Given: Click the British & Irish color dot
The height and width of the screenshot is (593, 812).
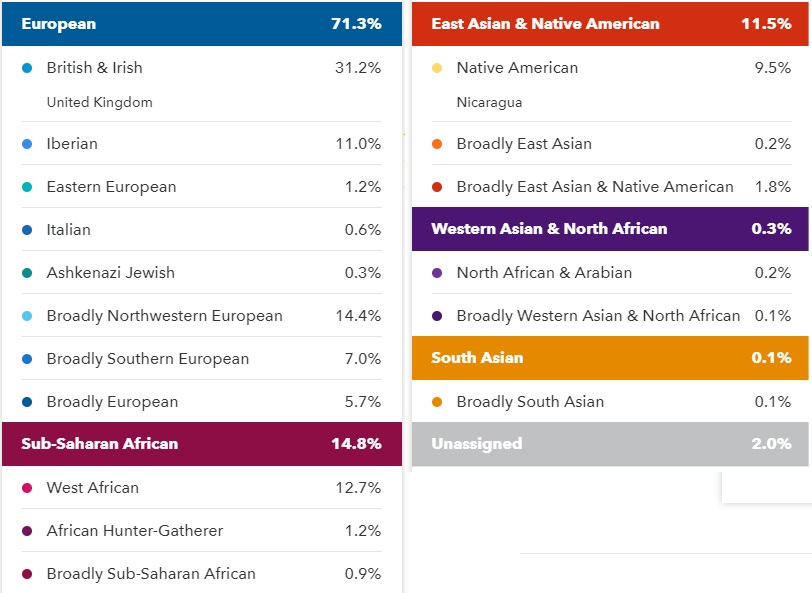Looking at the screenshot, I should coord(27,68).
